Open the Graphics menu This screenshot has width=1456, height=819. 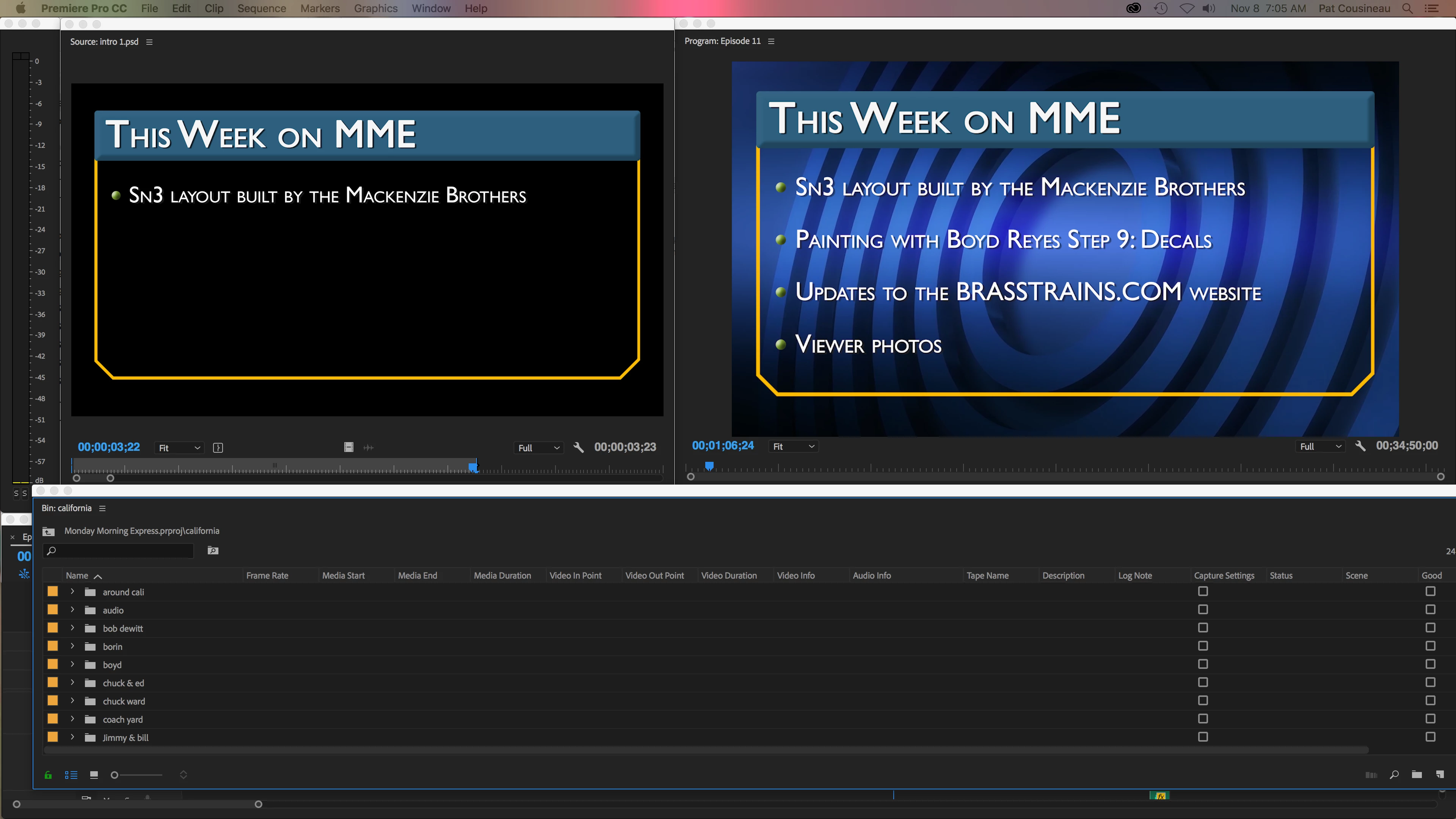375,8
